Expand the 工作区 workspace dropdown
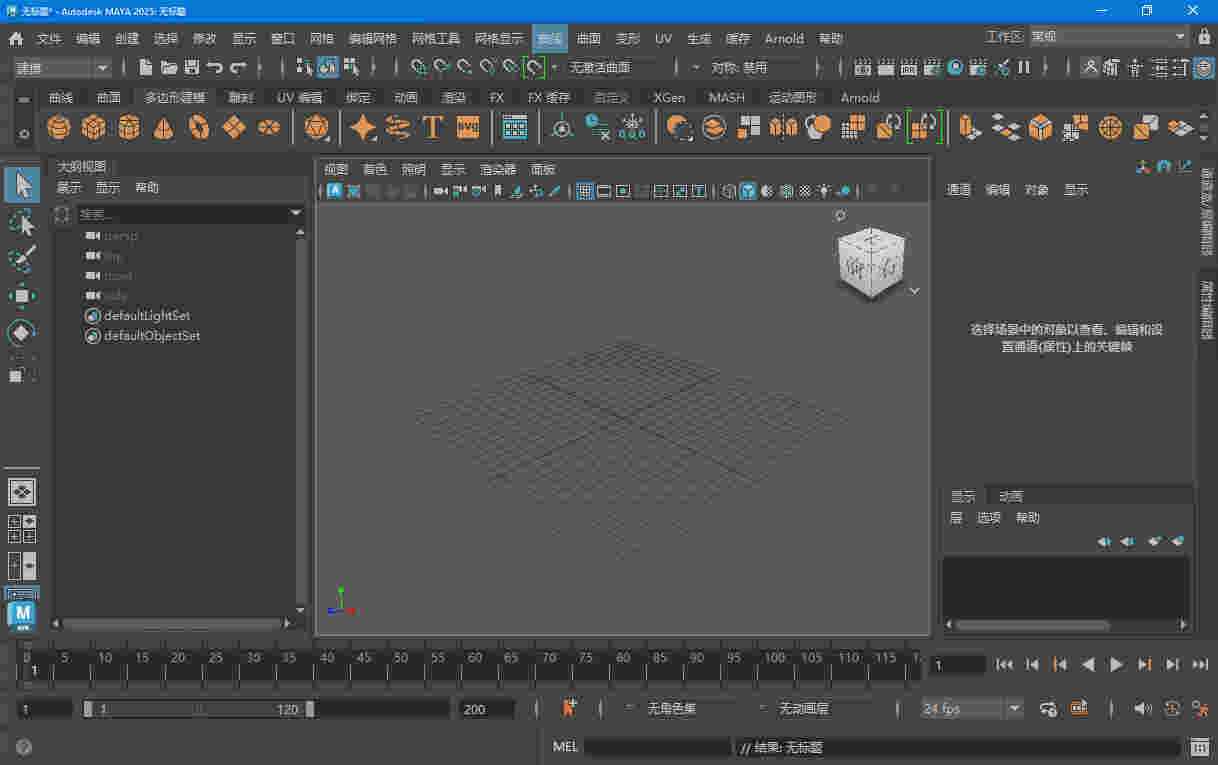1218x765 pixels. 1108,37
